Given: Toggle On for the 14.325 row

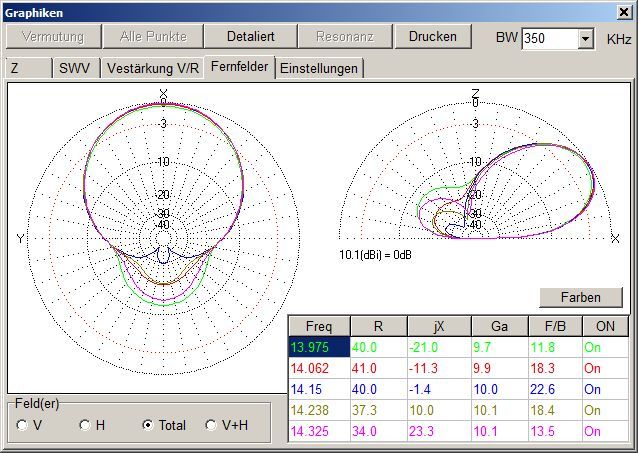Looking at the screenshot, I should coord(605,431).
